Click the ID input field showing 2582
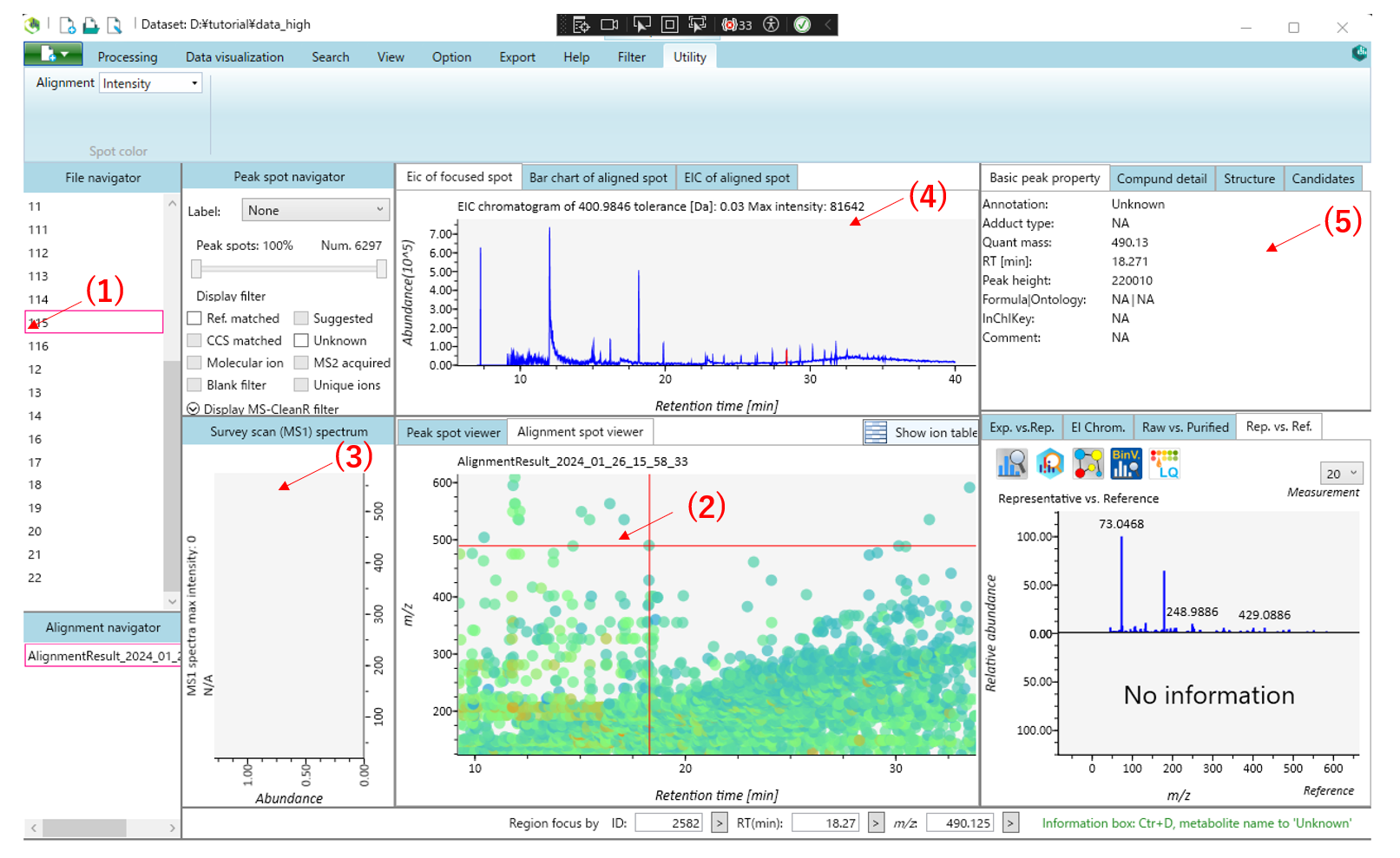The width and height of the screenshot is (1400, 858). tap(668, 822)
